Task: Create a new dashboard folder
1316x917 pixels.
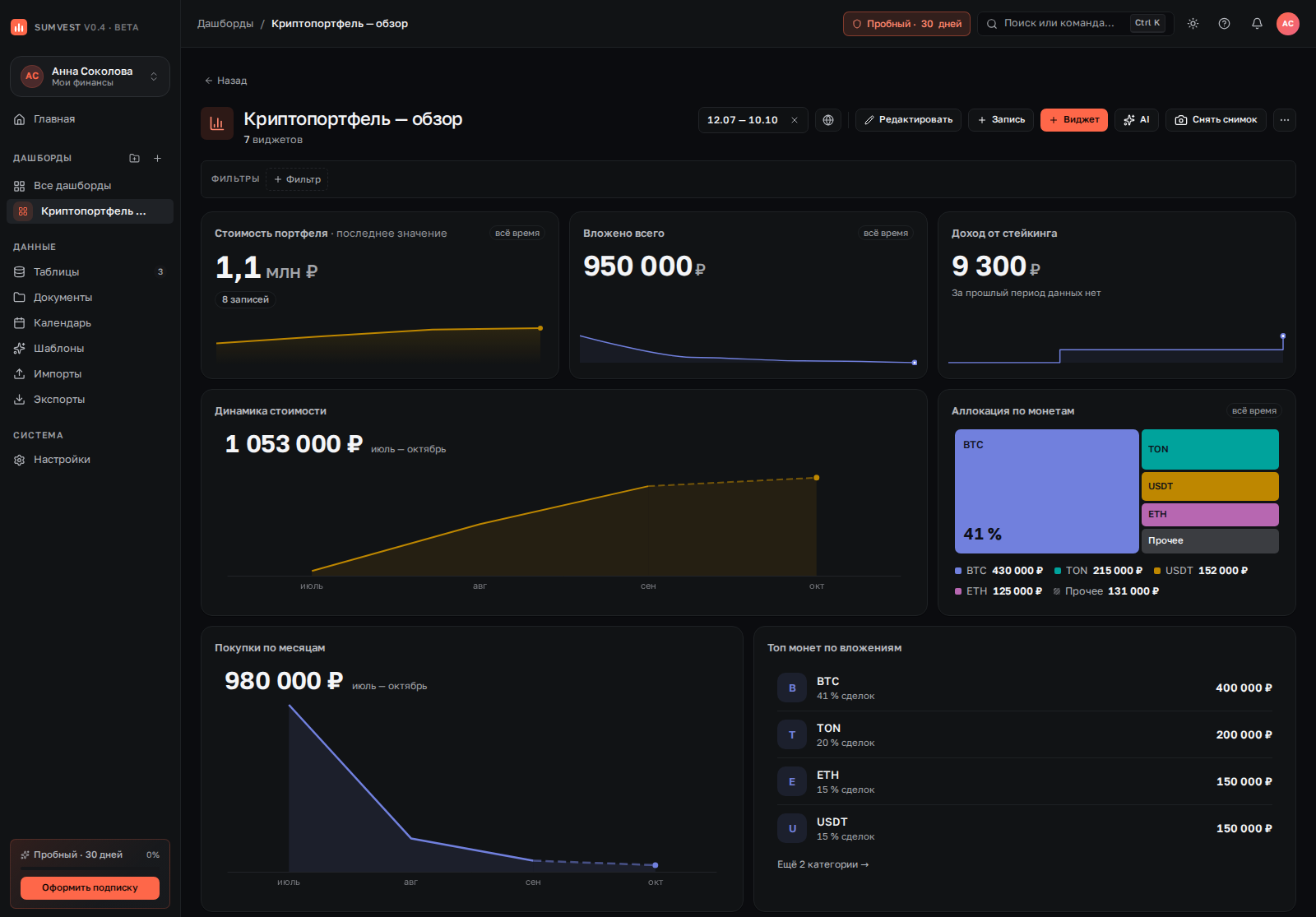Action: pyautogui.click(x=134, y=158)
